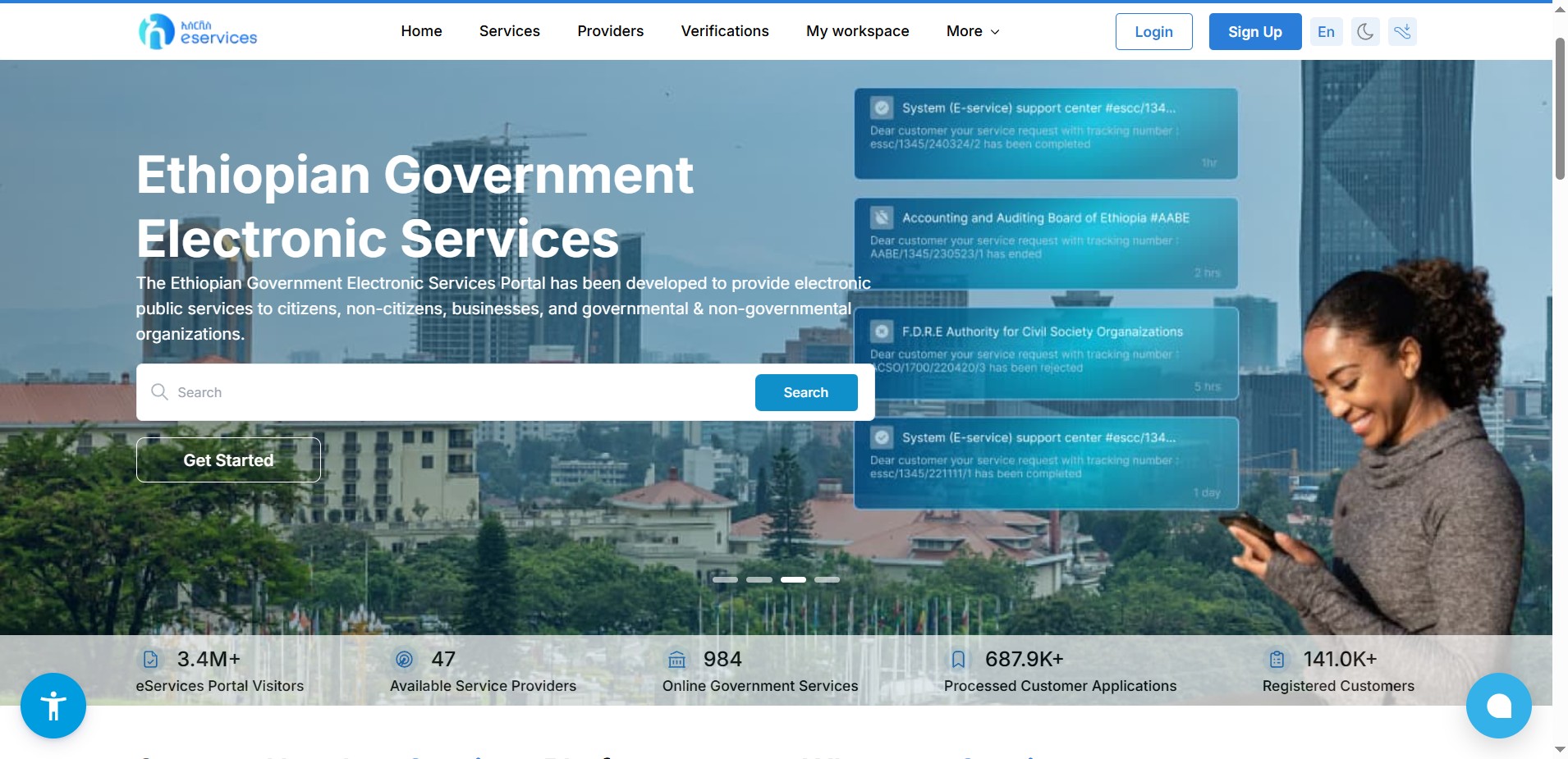Go to the Home page
The height and width of the screenshot is (759, 1568).
tap(421, 31)
